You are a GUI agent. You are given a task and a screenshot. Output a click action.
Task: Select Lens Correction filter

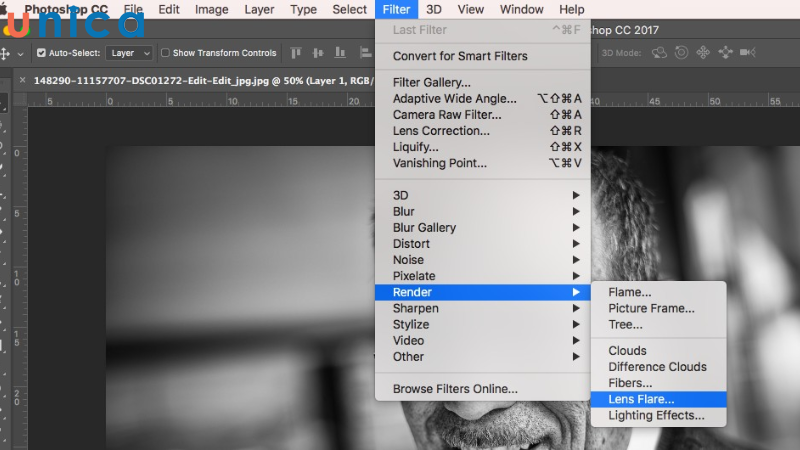click(483, 131)
